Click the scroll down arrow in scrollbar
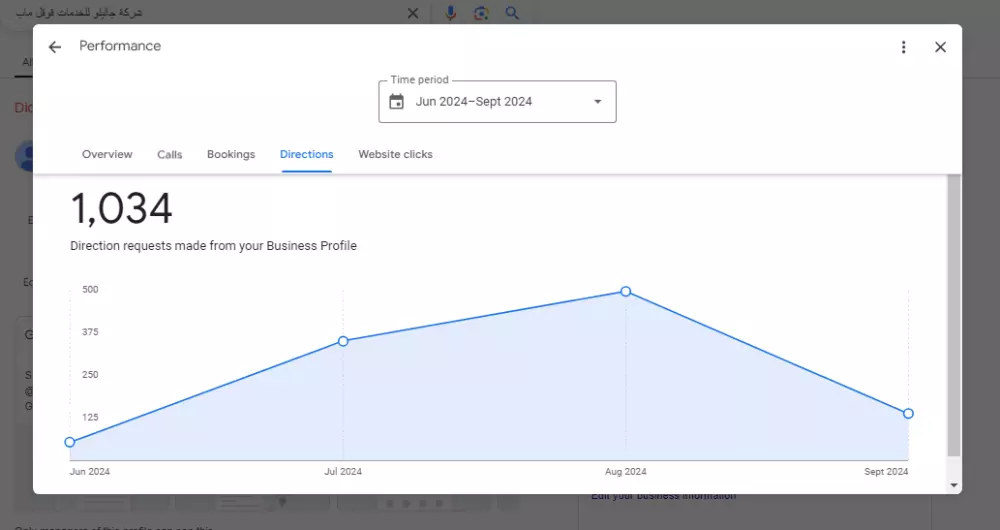The width and height of the screenshot is (1000, 530). (954, 485)
